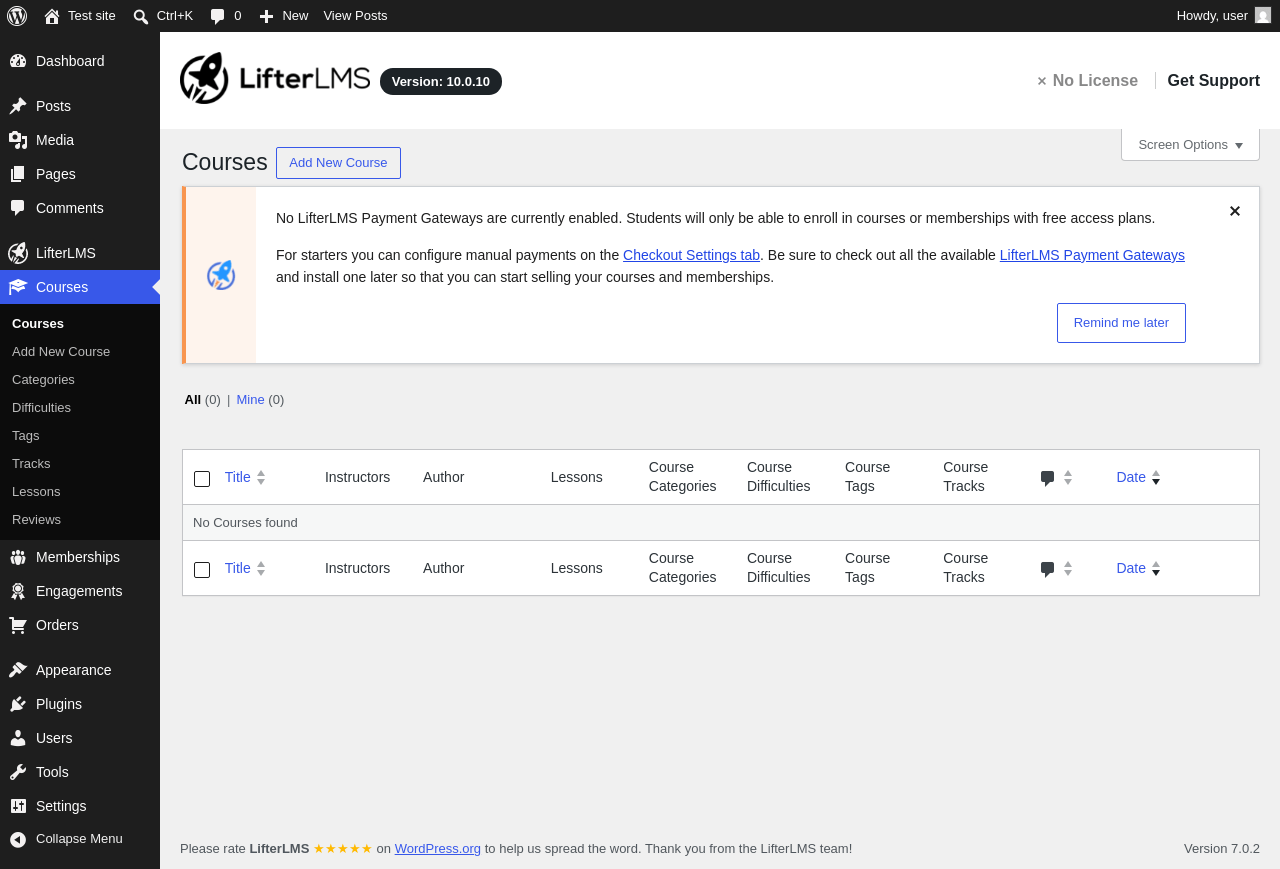Click the Tools wrench icon

click(18, 772)
